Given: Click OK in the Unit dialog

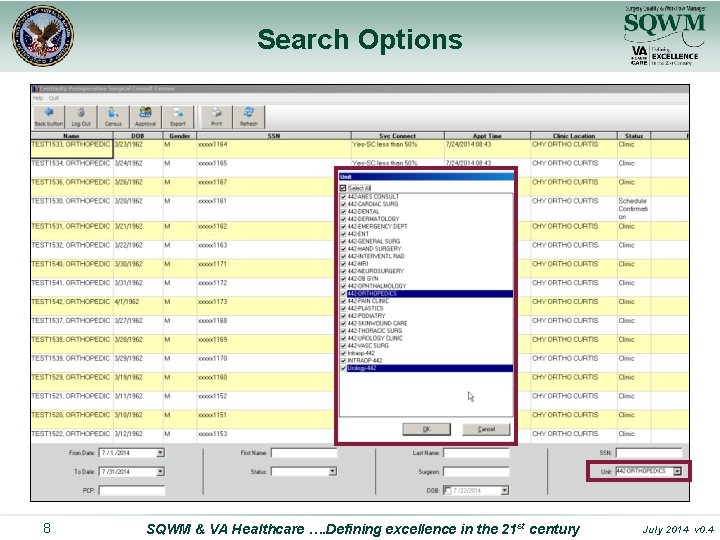Looking at the screenshot, I should point(426,429).
